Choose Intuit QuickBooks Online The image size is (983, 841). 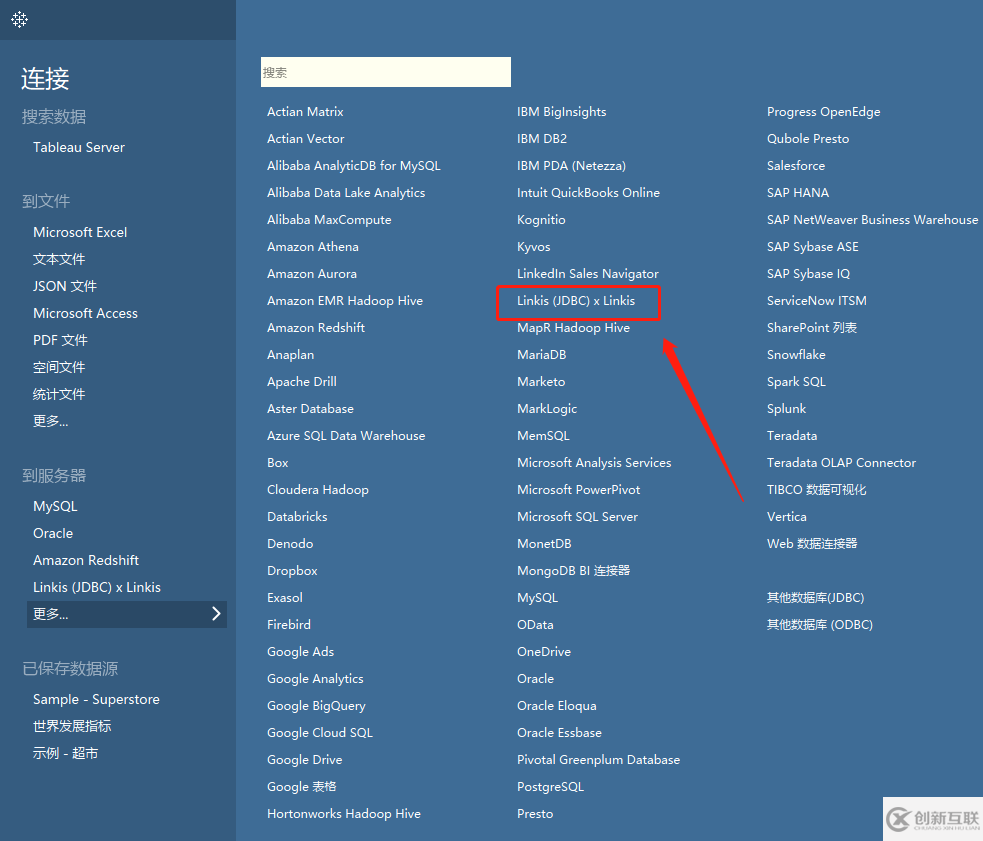(x=589, y=193)
